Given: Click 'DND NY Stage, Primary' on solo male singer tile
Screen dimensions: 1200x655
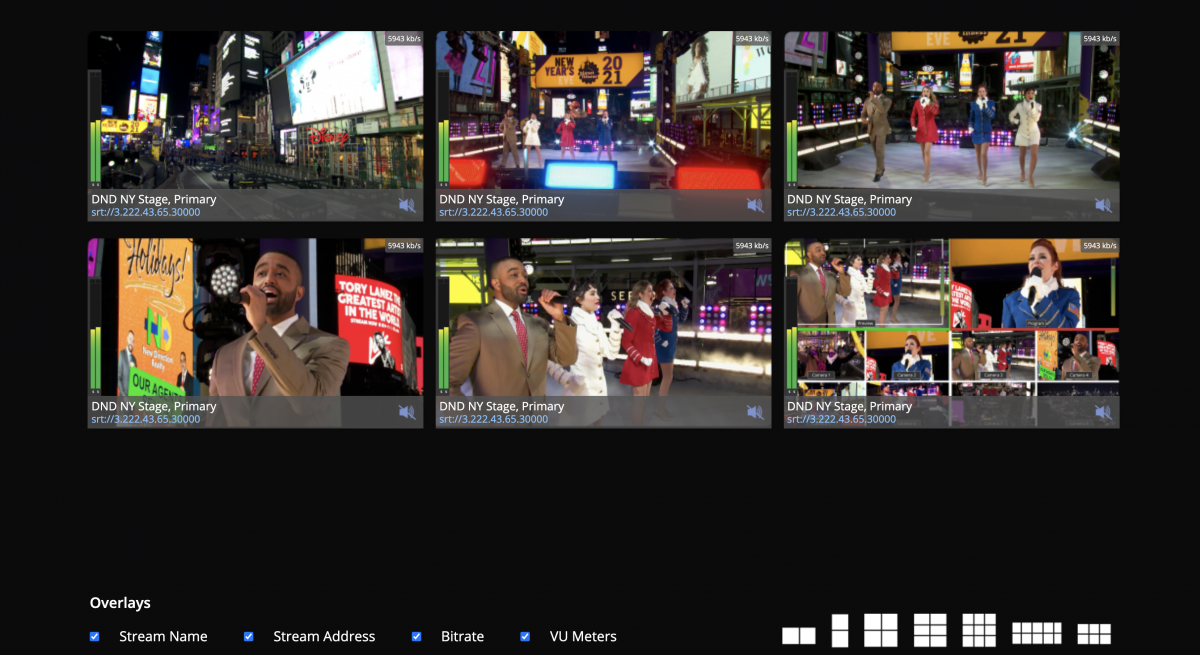Looking at the screenshot, I should (x=154, y=406).
